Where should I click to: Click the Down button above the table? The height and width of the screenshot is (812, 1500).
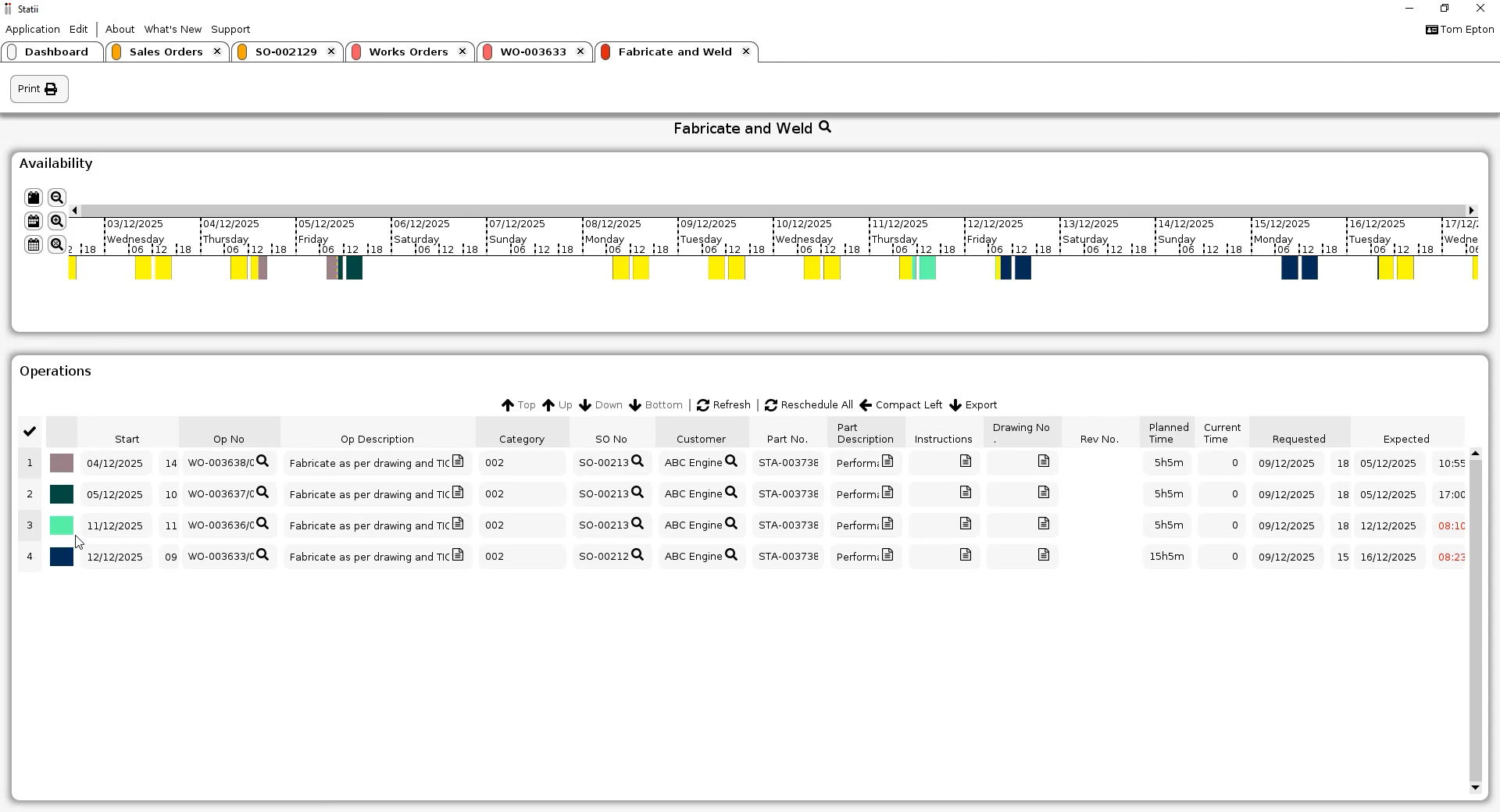click(x=600, y=405)
